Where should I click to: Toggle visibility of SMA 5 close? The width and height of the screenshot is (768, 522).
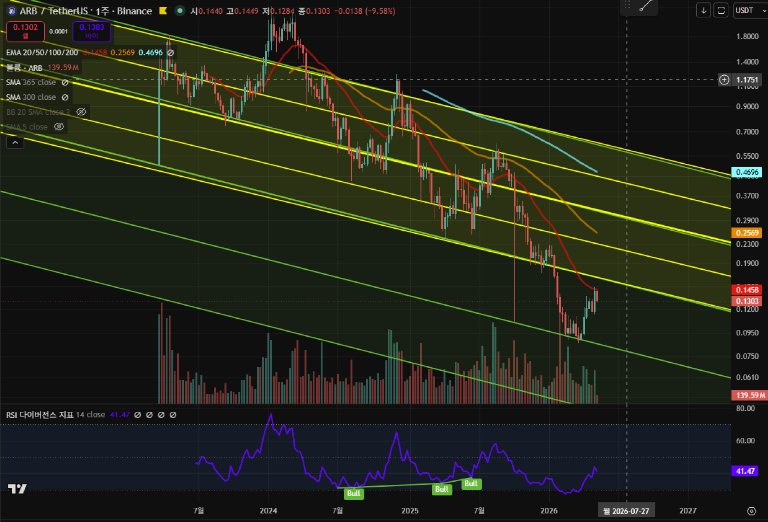[59, 127]
